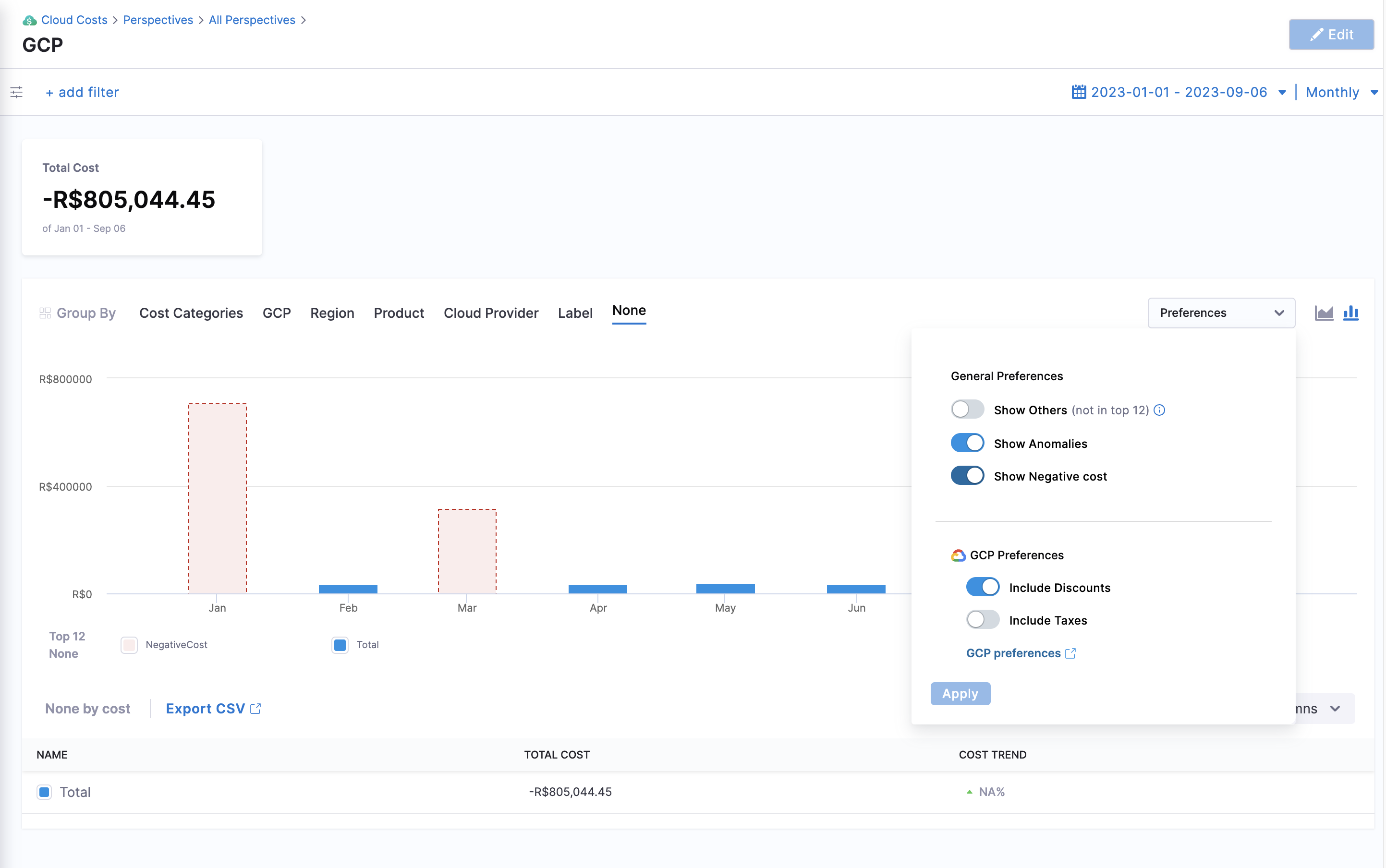The width and height of the screenshot is (1386, 868).
Task: Click the COST TREND column header
Action: coord(992,754)
